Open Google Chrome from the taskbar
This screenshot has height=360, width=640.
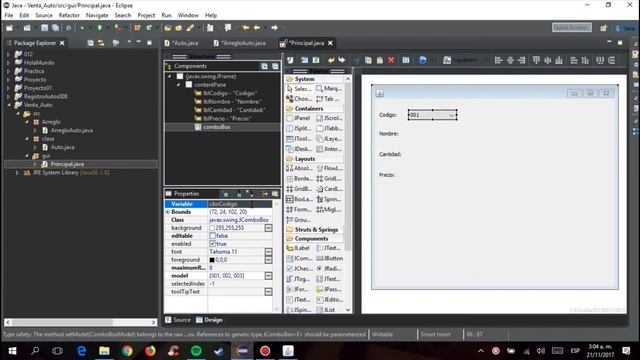point(127,351)
